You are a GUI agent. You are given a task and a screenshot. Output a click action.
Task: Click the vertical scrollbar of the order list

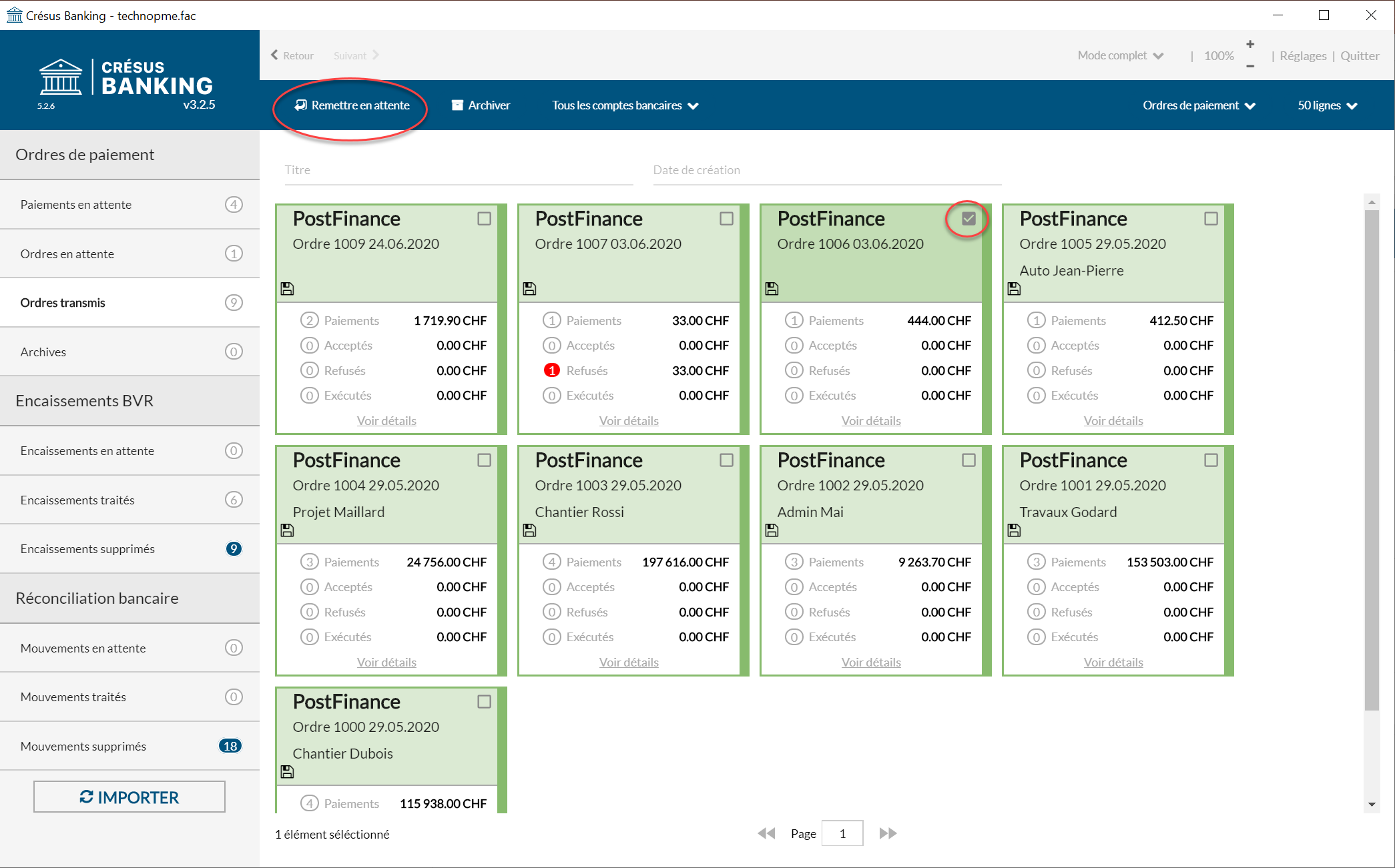[x=1372, y=460]
